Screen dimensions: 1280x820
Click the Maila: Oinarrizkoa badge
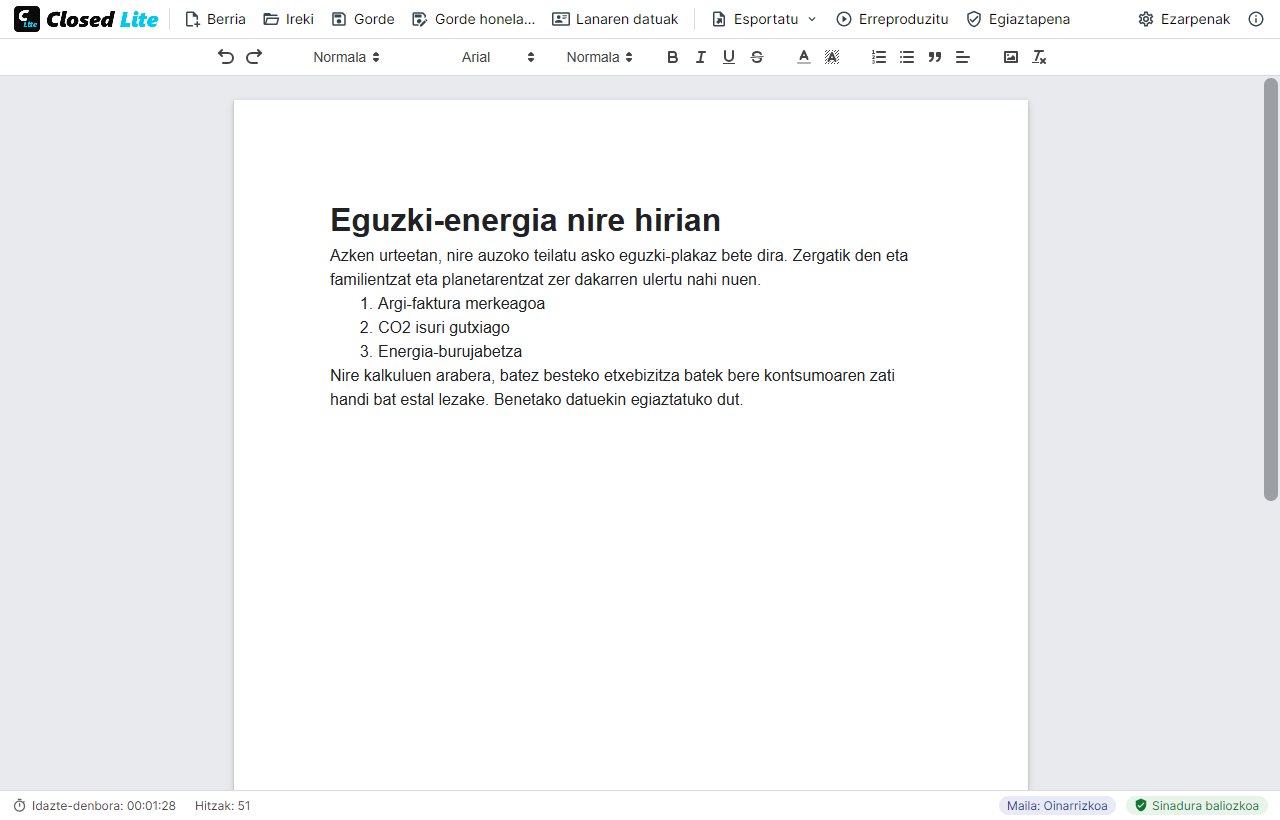[1057, 806]
